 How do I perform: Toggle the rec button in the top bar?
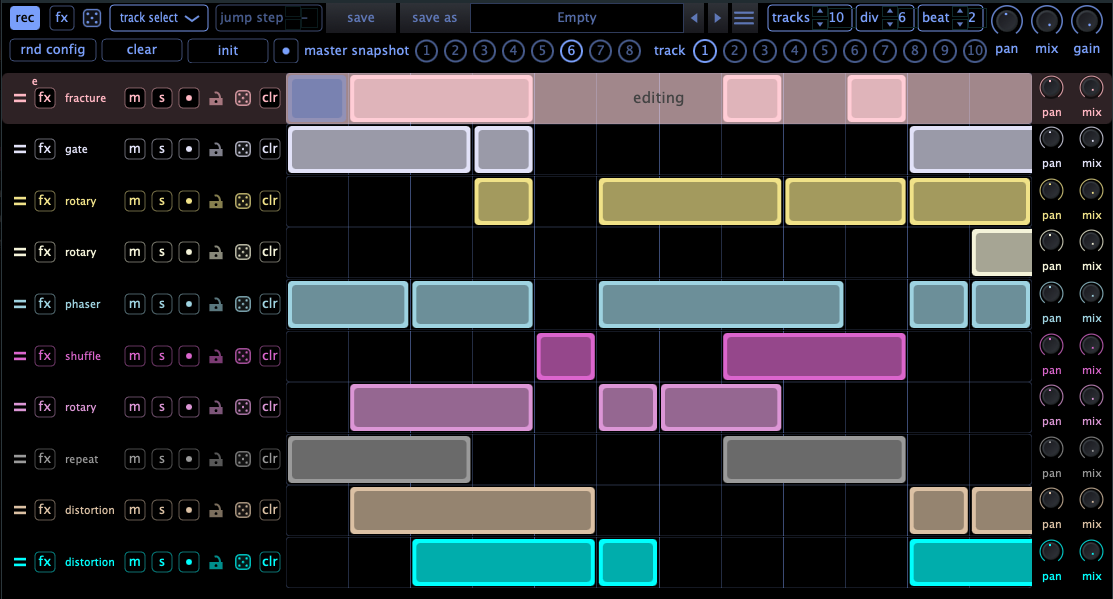25,18
